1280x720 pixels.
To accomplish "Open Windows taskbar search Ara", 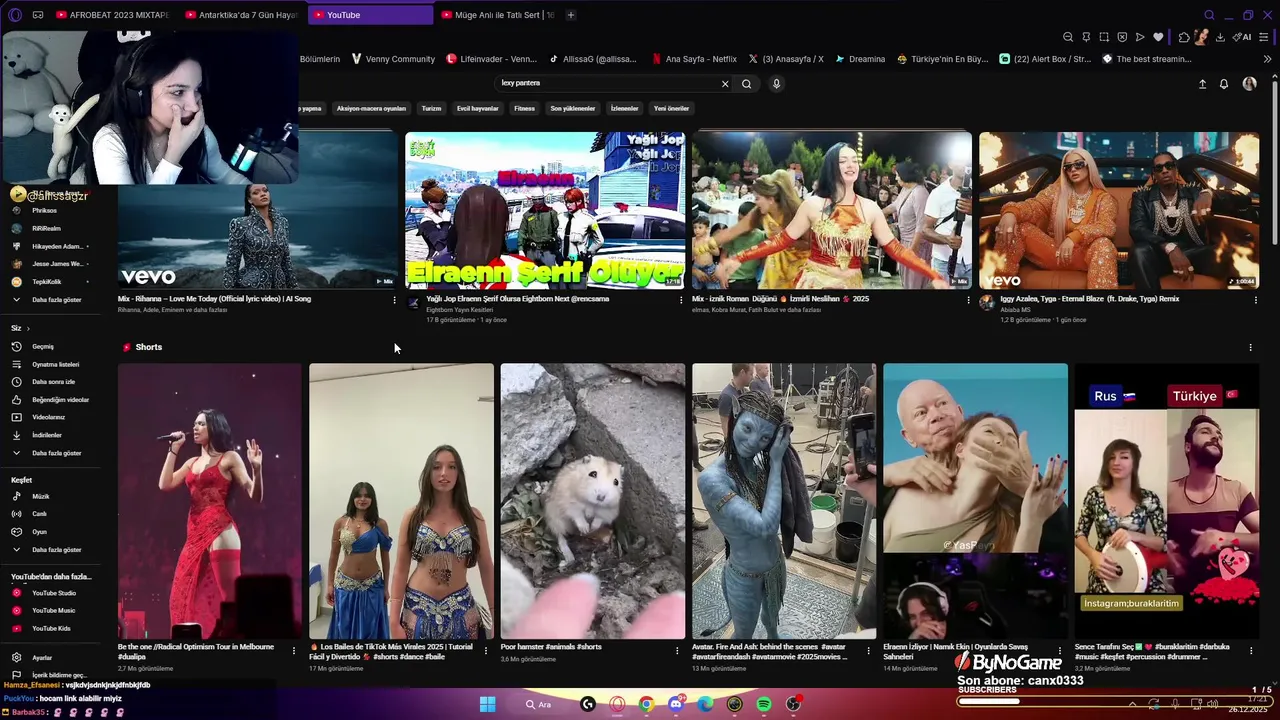I will click(x=539, y=704).
